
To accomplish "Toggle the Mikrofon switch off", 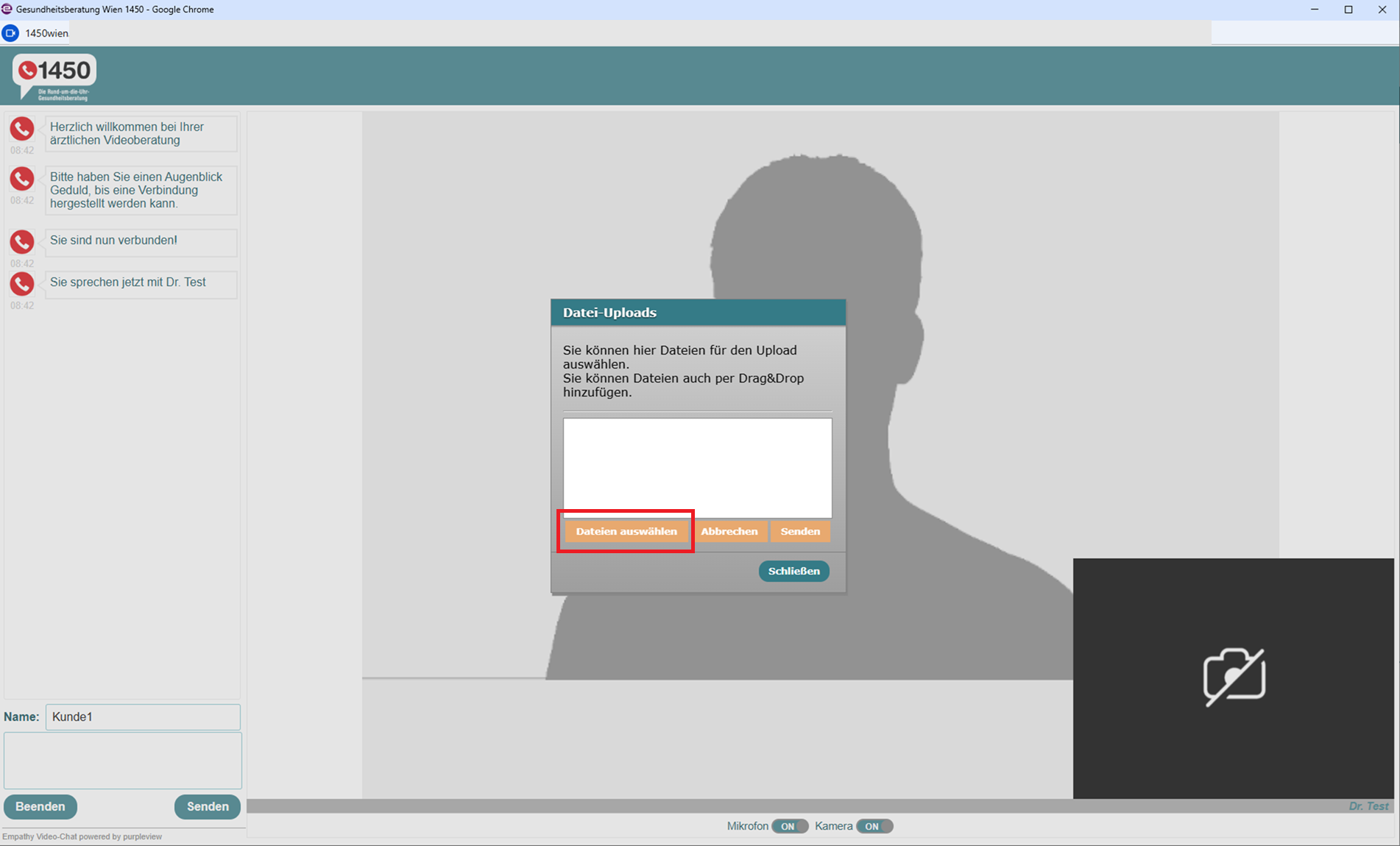I will [789, 826].
